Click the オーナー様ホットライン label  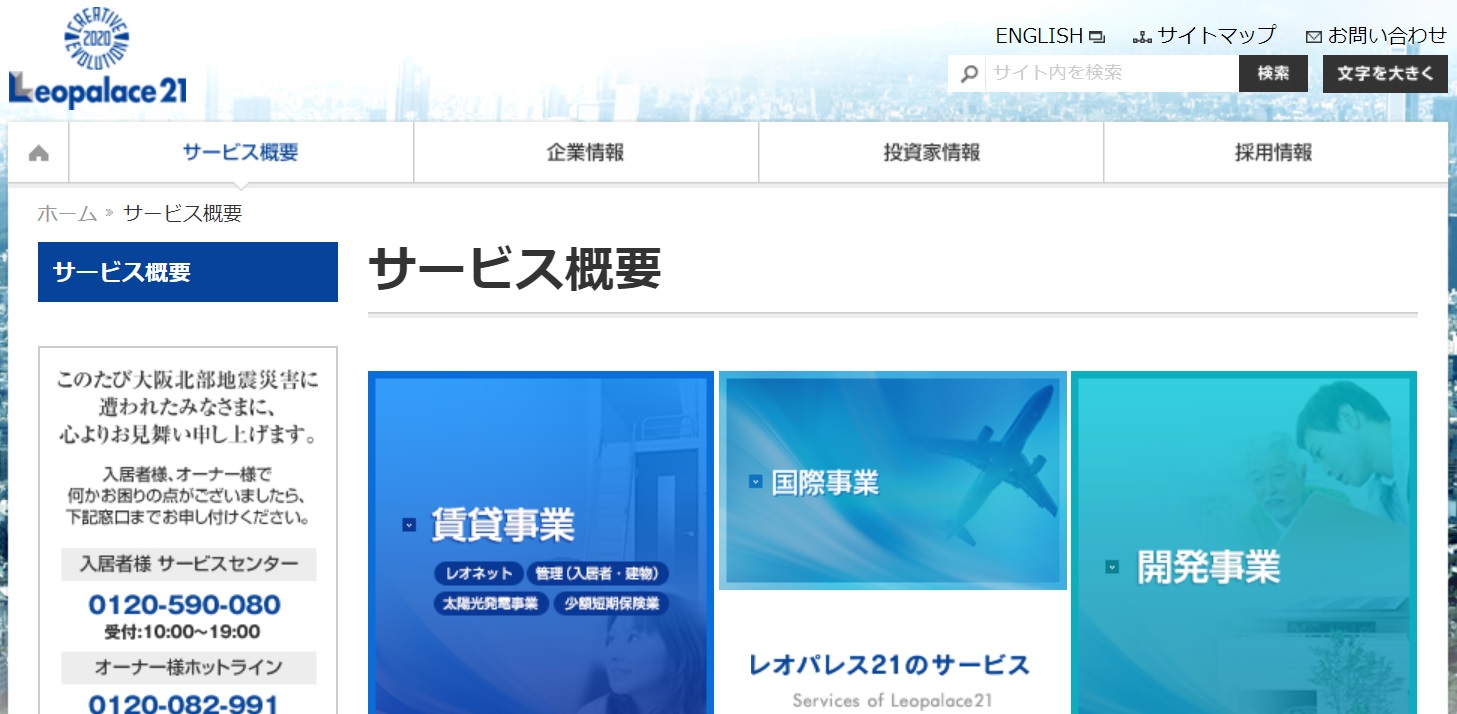click(189, 667)
